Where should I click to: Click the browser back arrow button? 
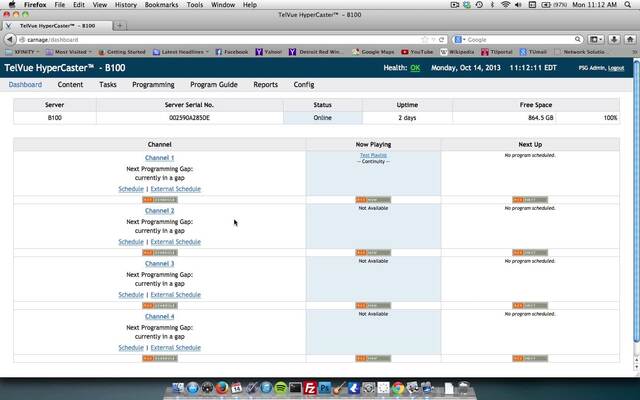[9, 39]
